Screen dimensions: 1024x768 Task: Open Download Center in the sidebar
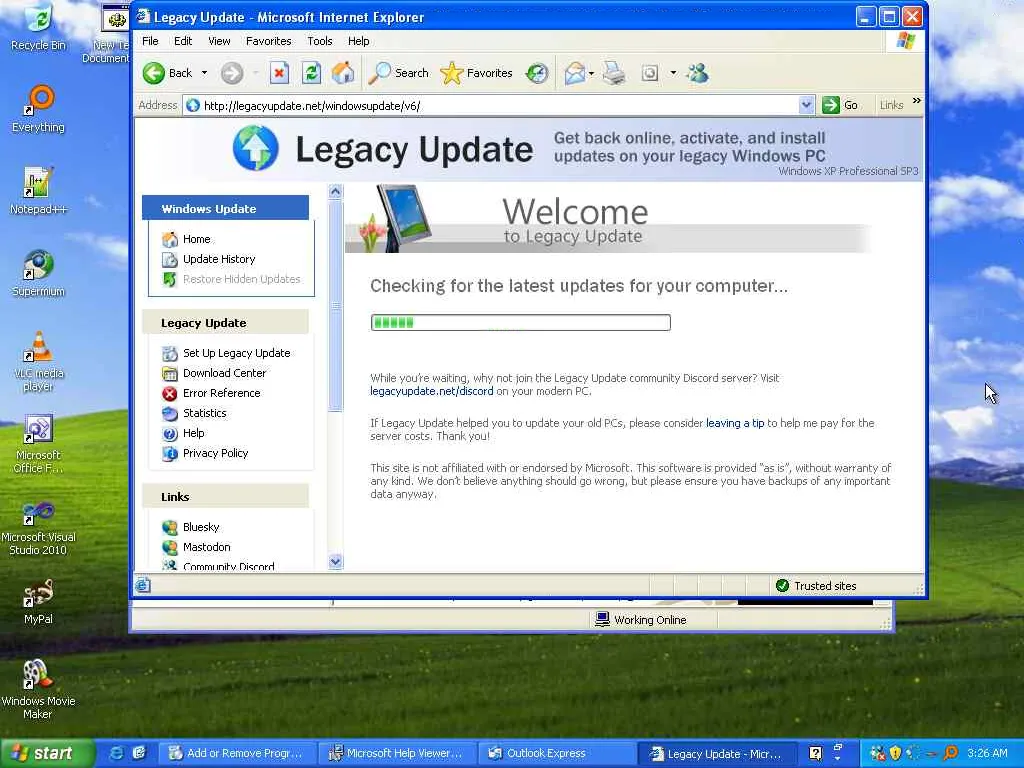tap(225, 374)
